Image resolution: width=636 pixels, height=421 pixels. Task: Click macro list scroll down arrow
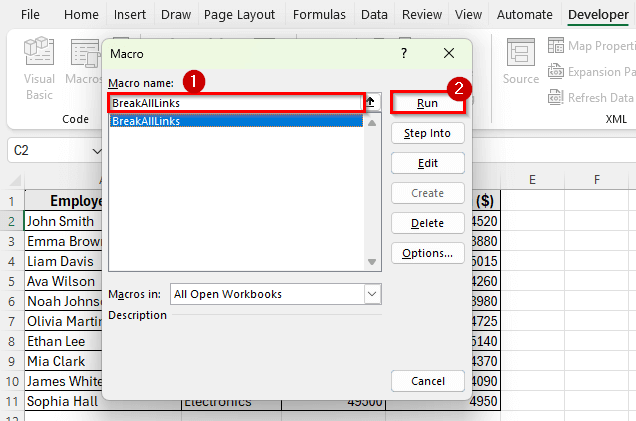point(372,262)
